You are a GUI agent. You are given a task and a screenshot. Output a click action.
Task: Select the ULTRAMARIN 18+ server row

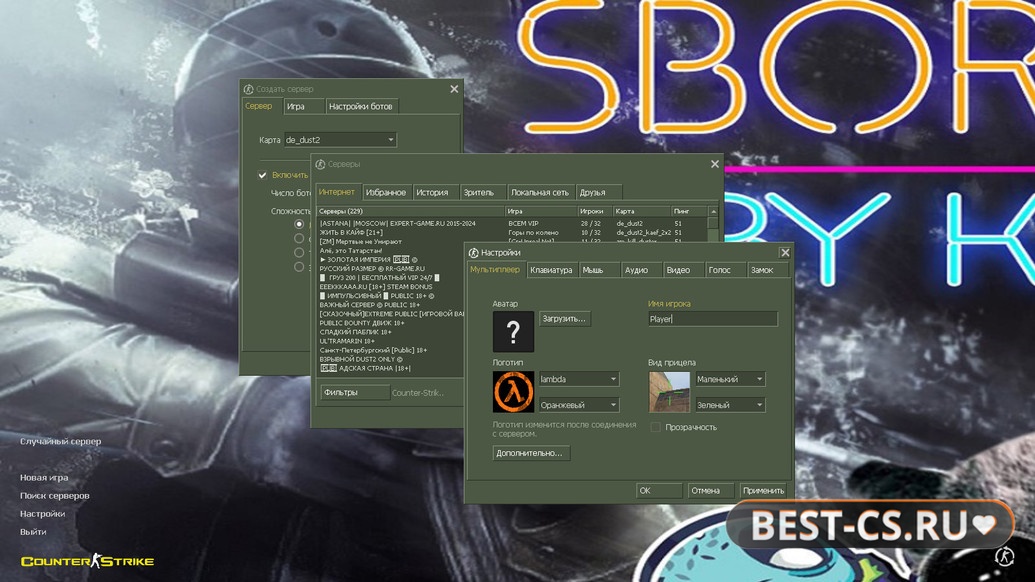(391, 341)
